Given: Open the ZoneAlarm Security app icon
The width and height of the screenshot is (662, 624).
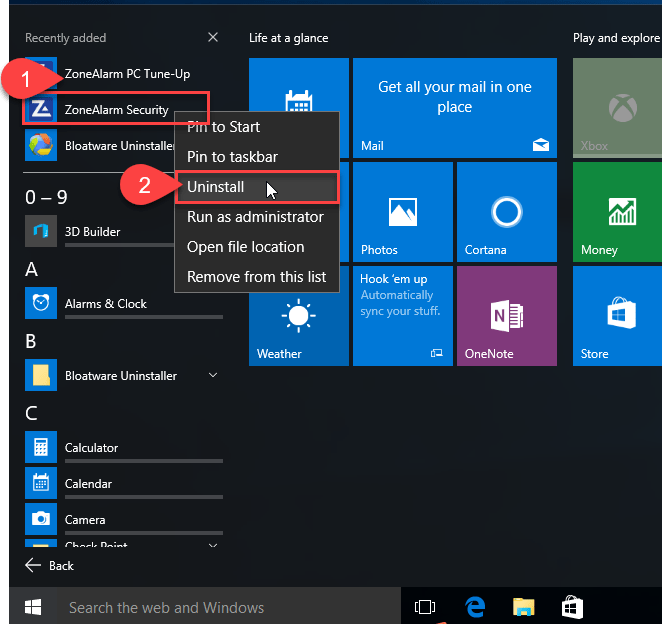Looking at the screenshot, I should tap(41, 109).
